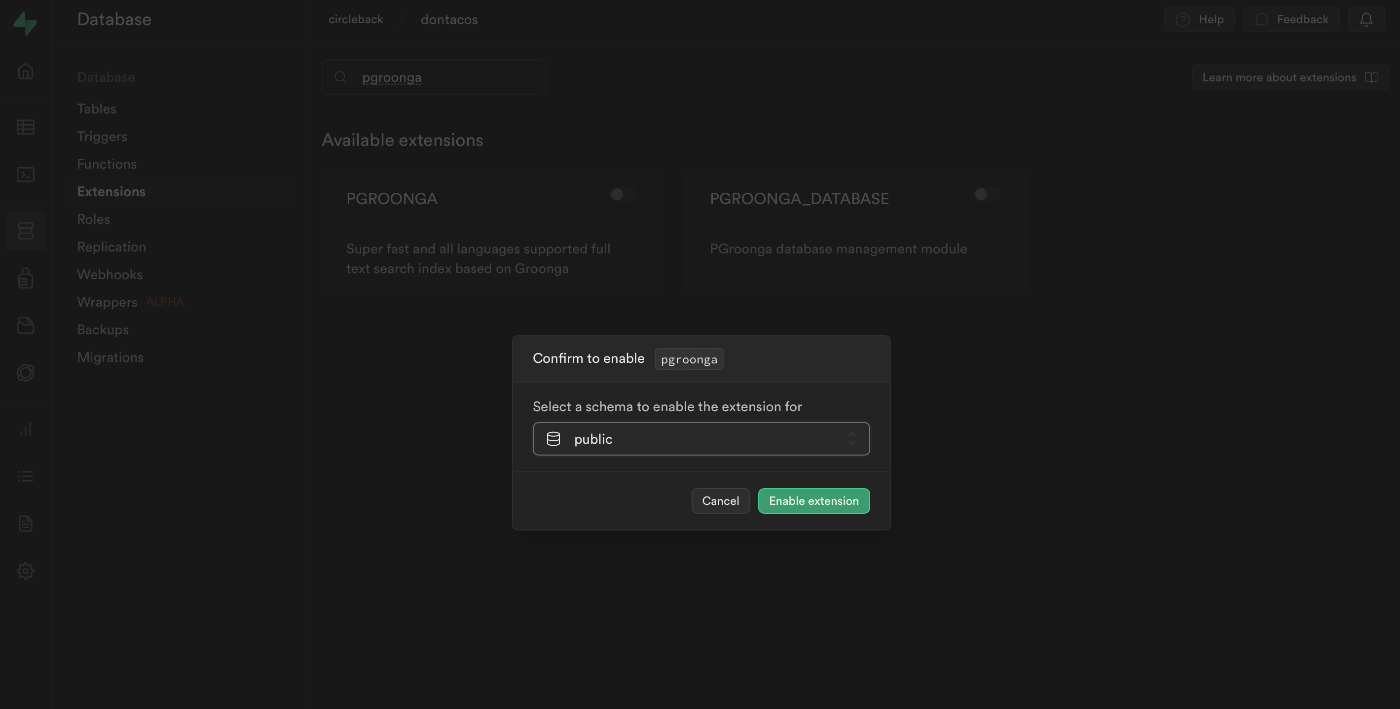Screen dimensions: 1400x709
Task: Go to Functions in Database menu
Action: [x=107, y=164]
